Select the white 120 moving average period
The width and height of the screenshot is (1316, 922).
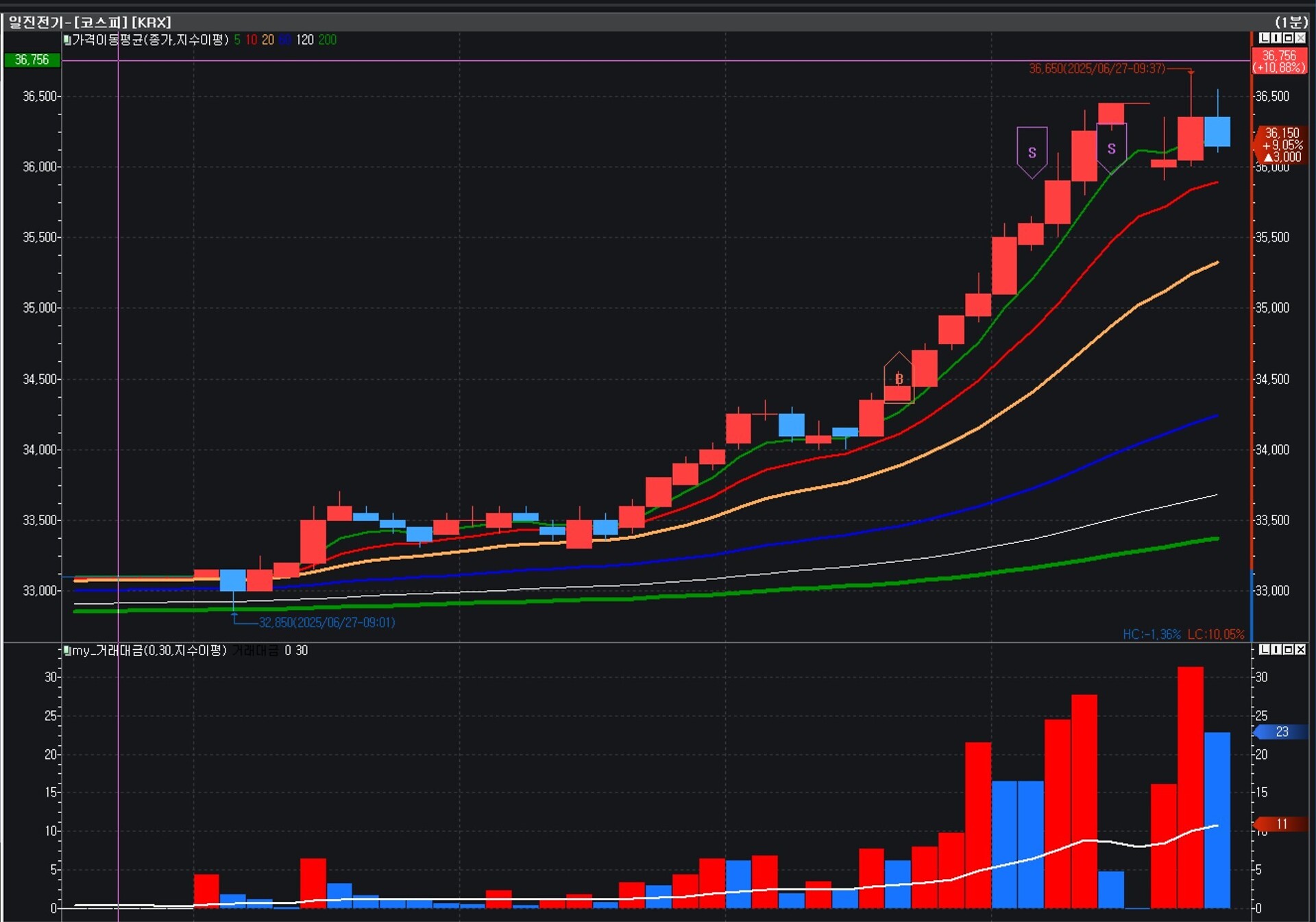click(304, 40)
